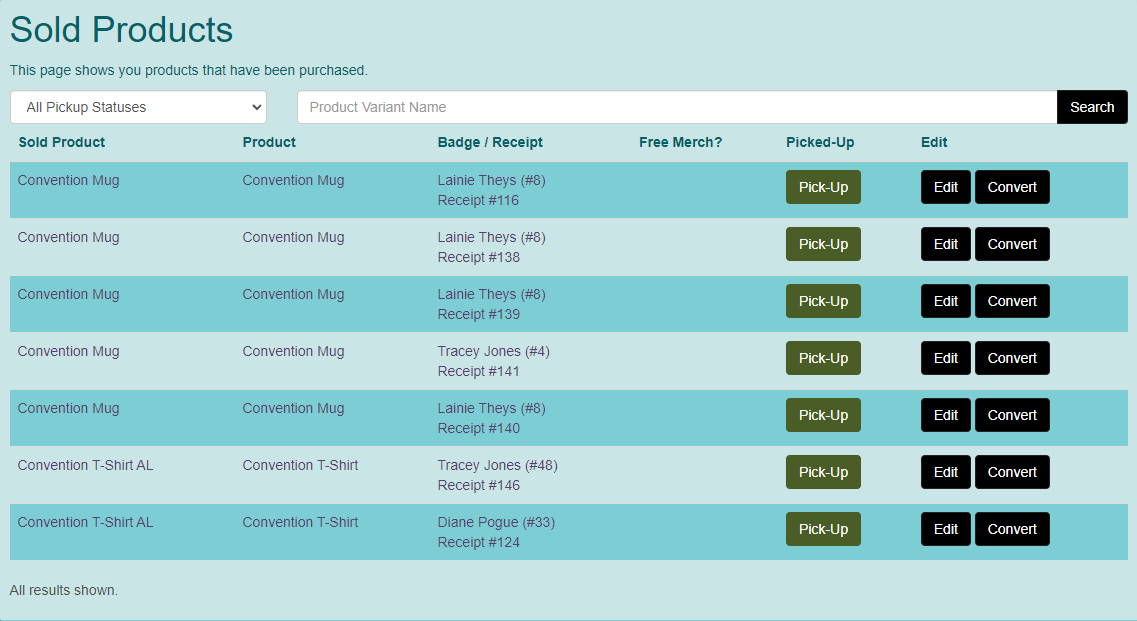Click Pick-Up for Receipt #139
Screen dimensions: 1137x621
(x=823, y=301)
